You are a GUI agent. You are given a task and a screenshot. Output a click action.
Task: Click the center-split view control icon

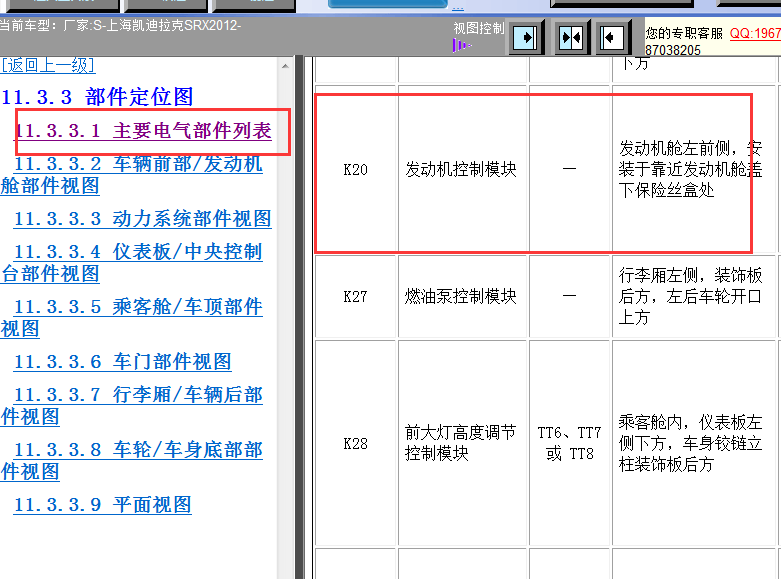click(x=571, y=37)
